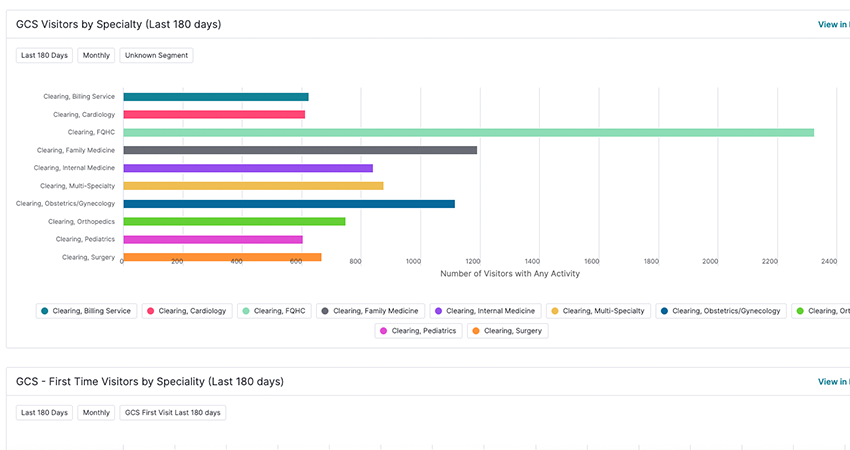Select the gray Clearing, Family Medicine bar

(x=300, y=150)
